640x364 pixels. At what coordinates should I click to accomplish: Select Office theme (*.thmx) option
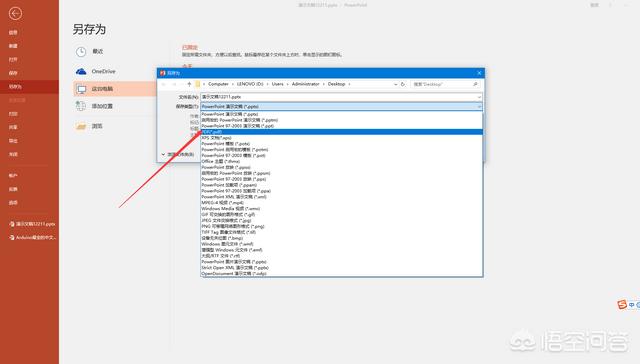[342, 162]
